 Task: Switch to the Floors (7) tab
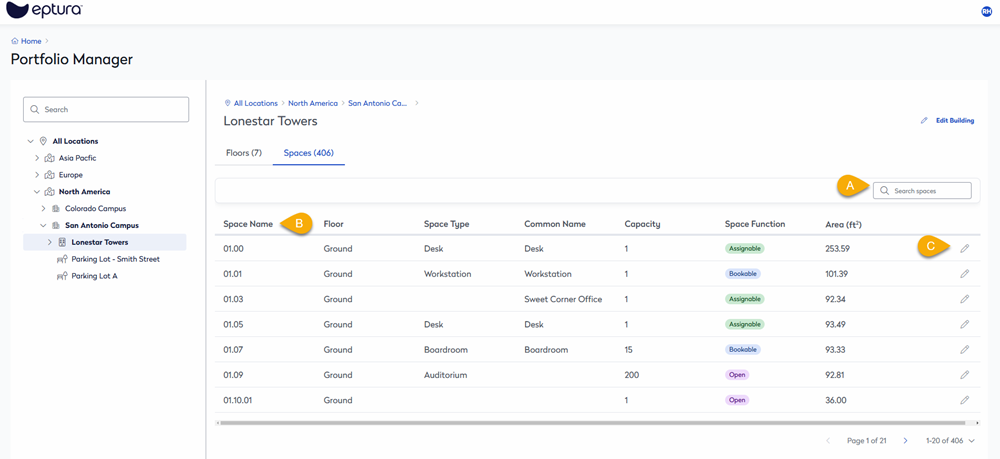(x=244, y=153)
